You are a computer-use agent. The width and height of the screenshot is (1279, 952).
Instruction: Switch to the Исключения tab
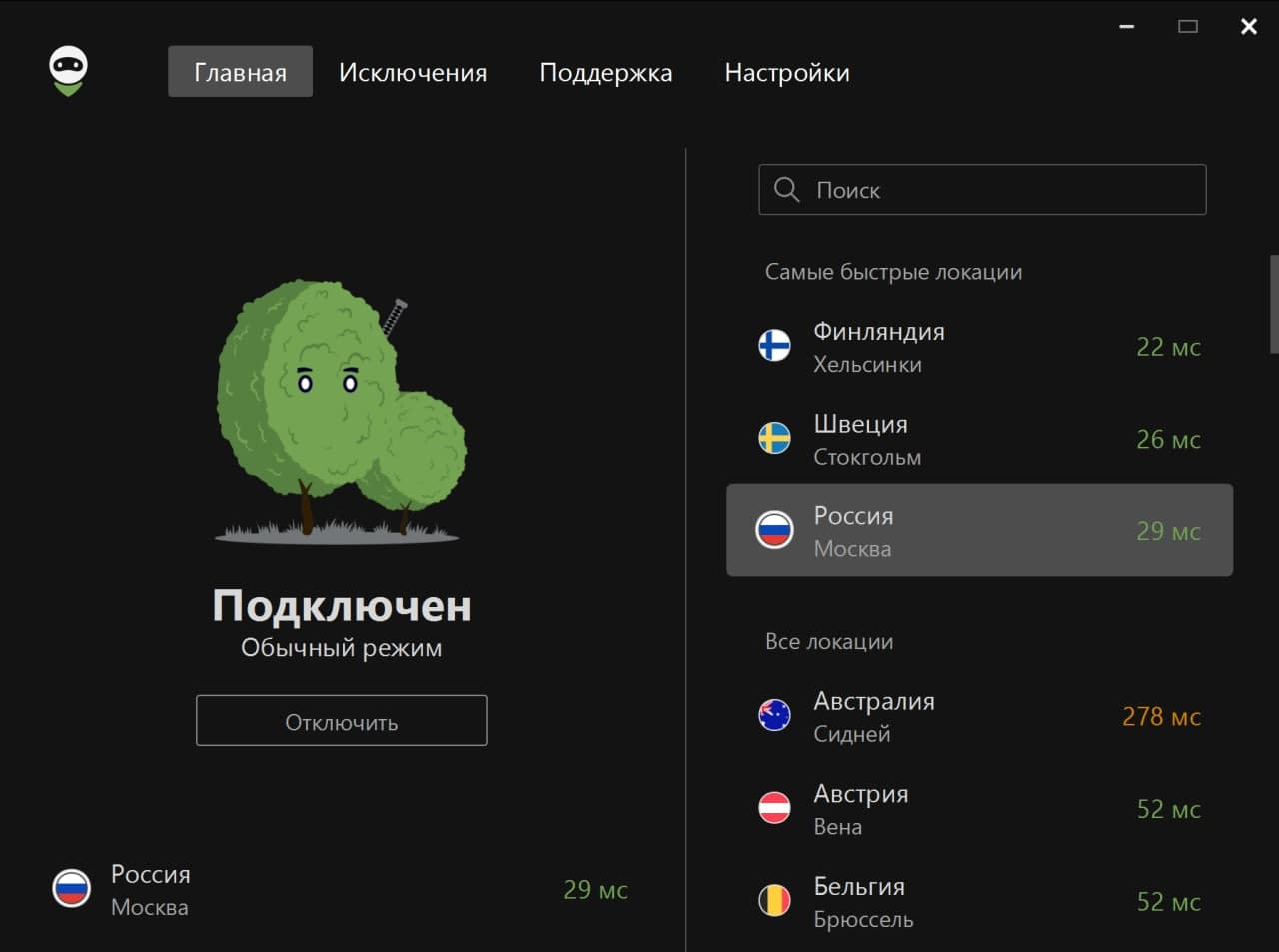click(413, 72)
